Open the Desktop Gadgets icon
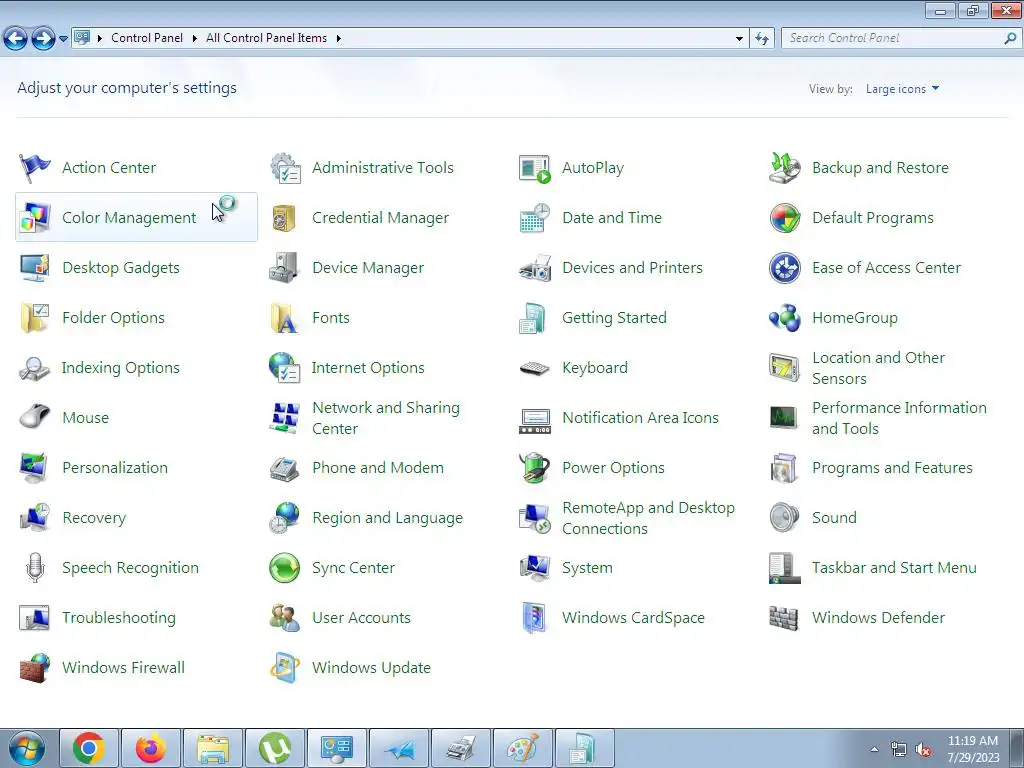1024x768 pixels. (35, 268)
